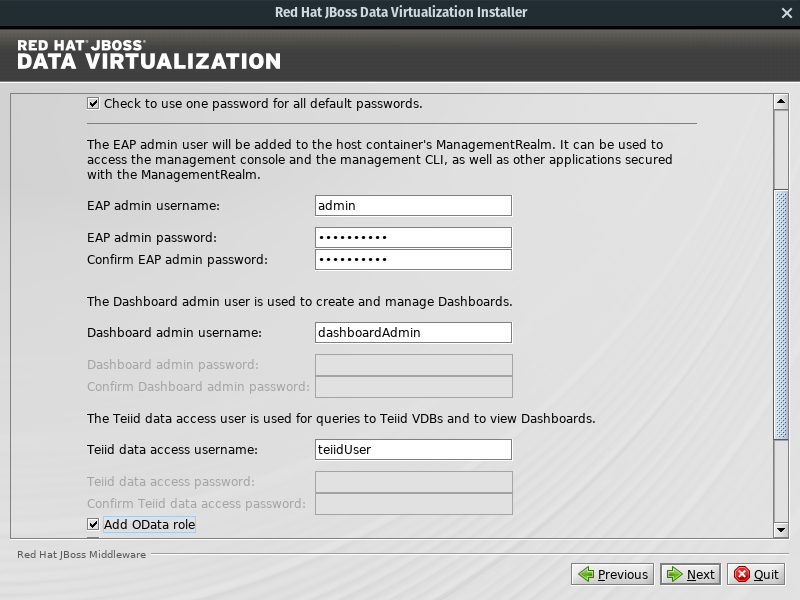Click the Teiid data access user description text

[341, 418]
